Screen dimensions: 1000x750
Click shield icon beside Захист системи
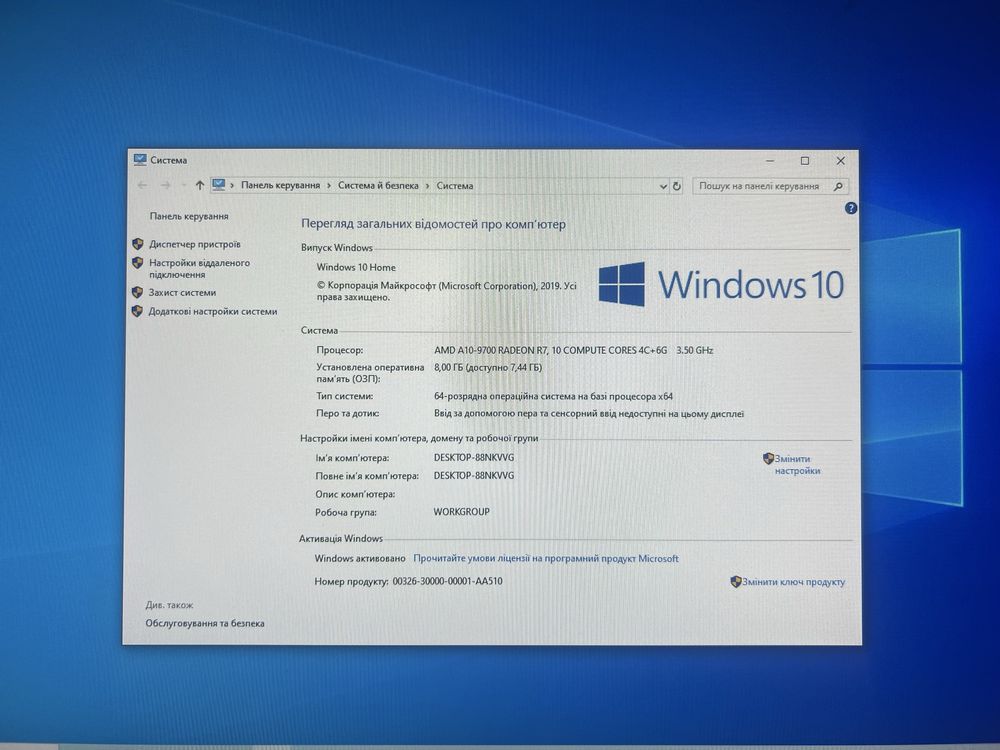pyautogui.click(x=137, y=293)
